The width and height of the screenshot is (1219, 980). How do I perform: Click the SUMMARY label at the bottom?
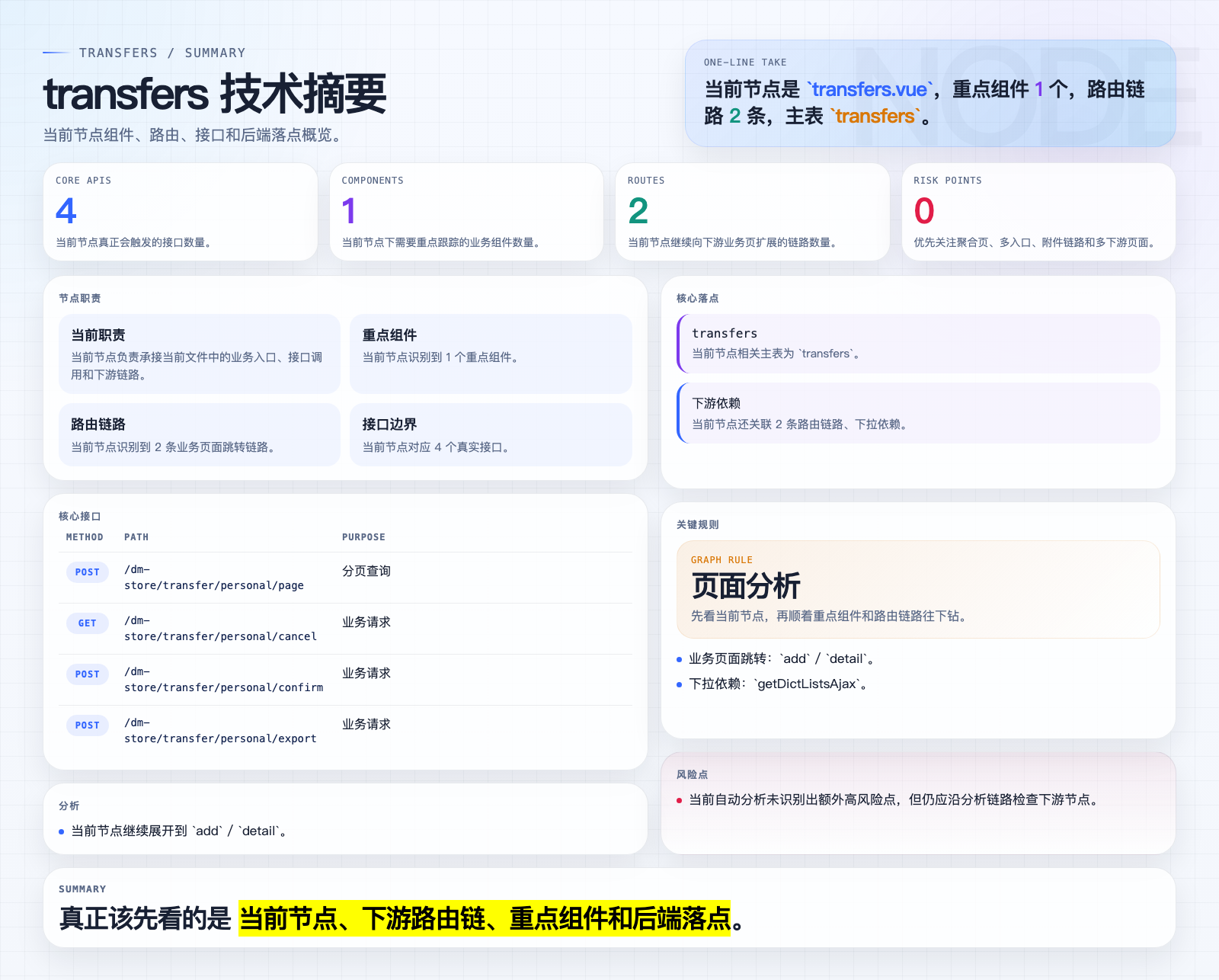click(x=82, y=889)
